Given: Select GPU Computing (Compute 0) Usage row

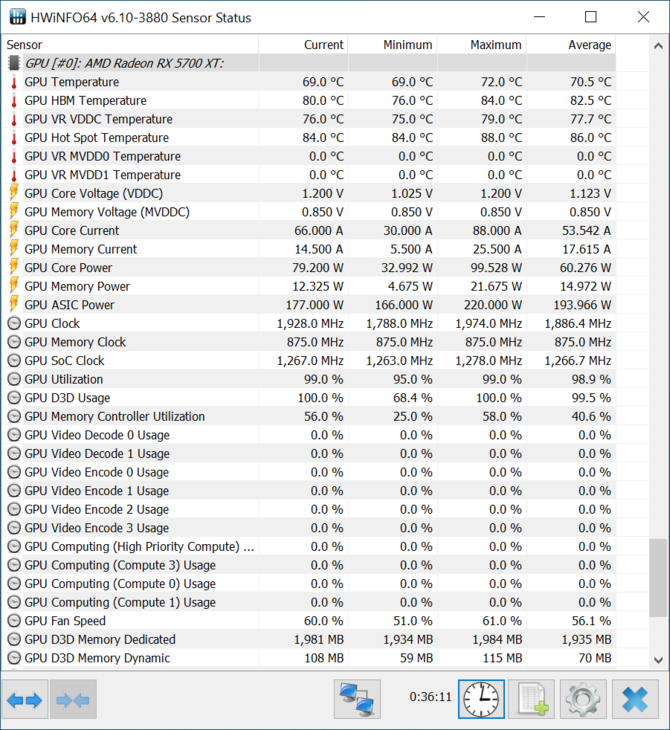Looking at the screenshot, I should (311, 584).
